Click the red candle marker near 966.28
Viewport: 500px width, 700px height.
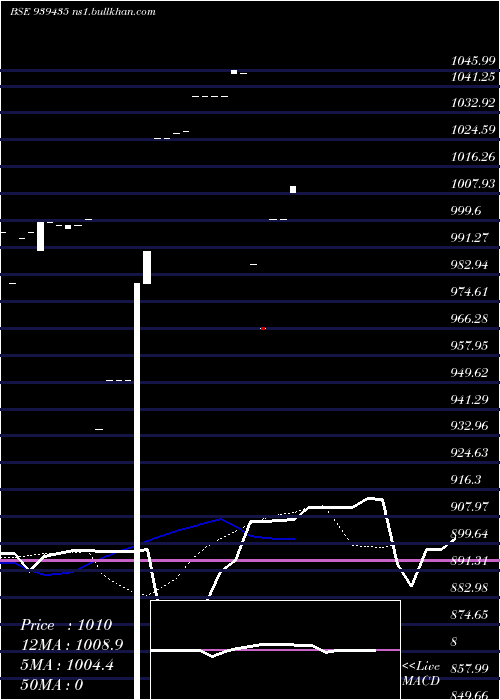point(263,329)
